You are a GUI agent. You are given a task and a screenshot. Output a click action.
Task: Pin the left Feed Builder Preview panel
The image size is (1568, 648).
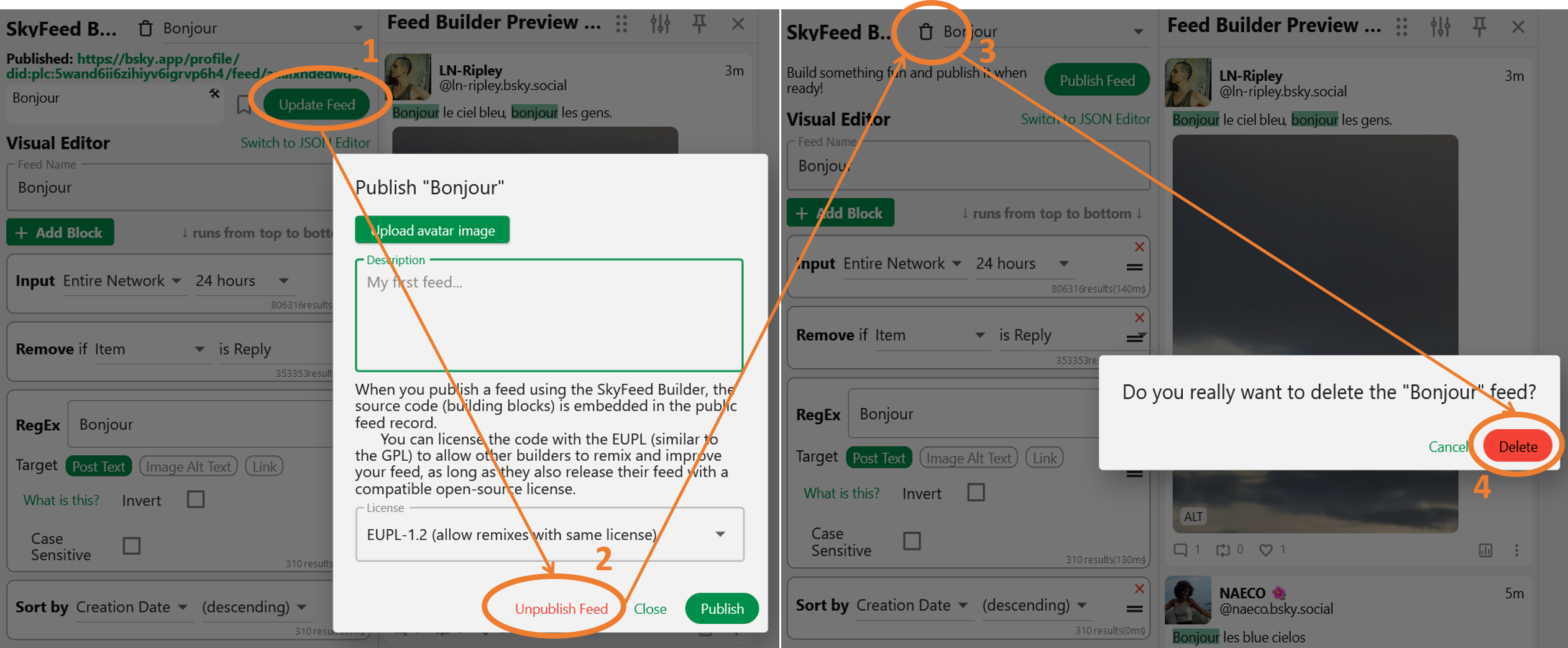(x=699, y=24)
